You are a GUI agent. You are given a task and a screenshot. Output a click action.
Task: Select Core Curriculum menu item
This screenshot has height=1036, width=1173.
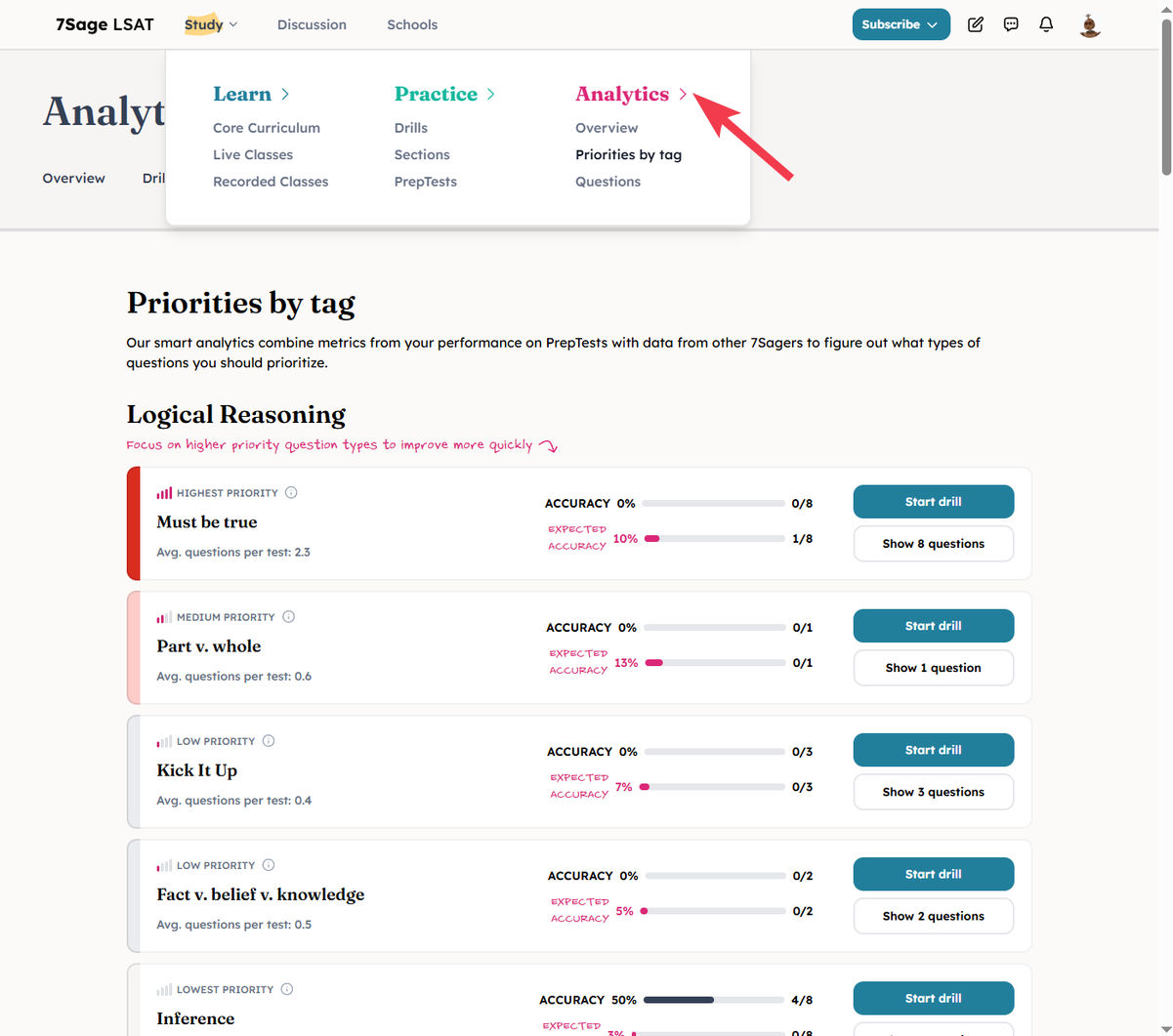pos(267,128)
